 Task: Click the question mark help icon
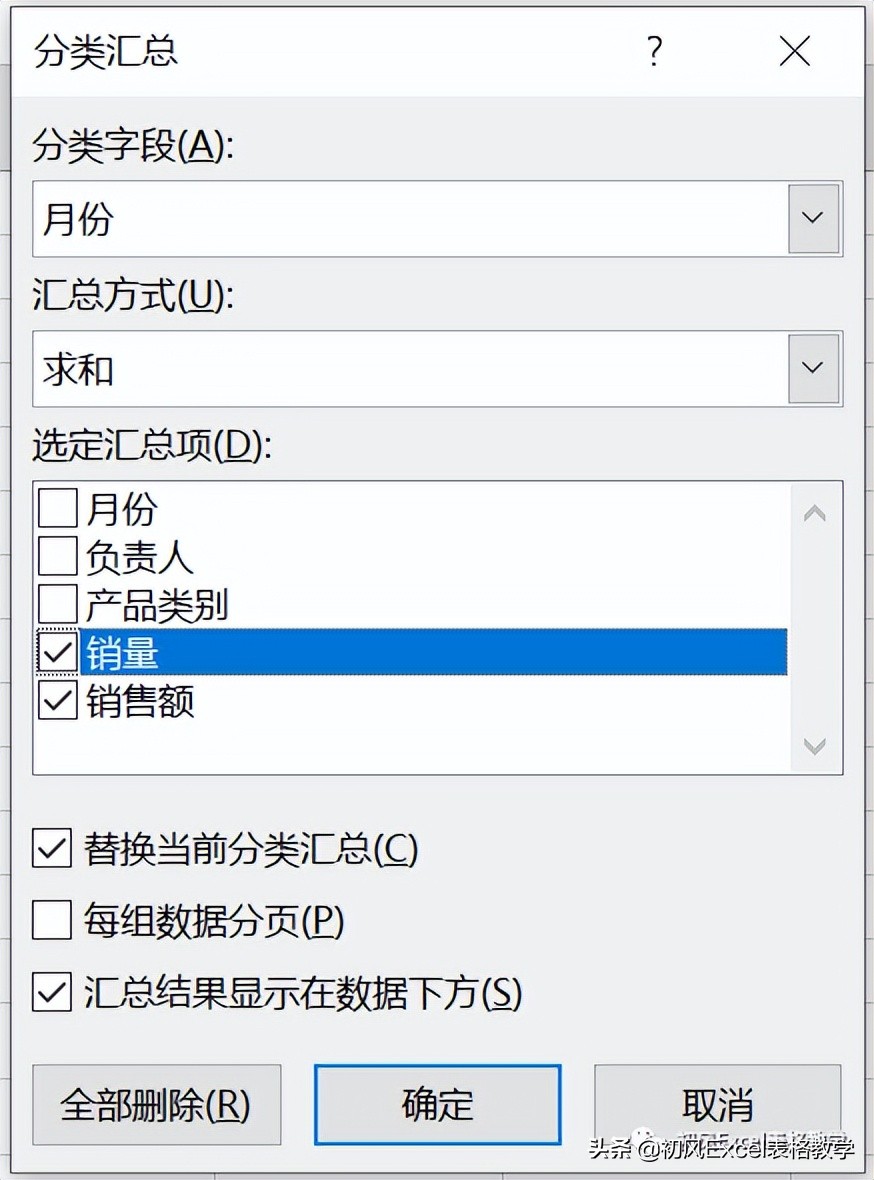pyautogui.click(x=655, y=51)
